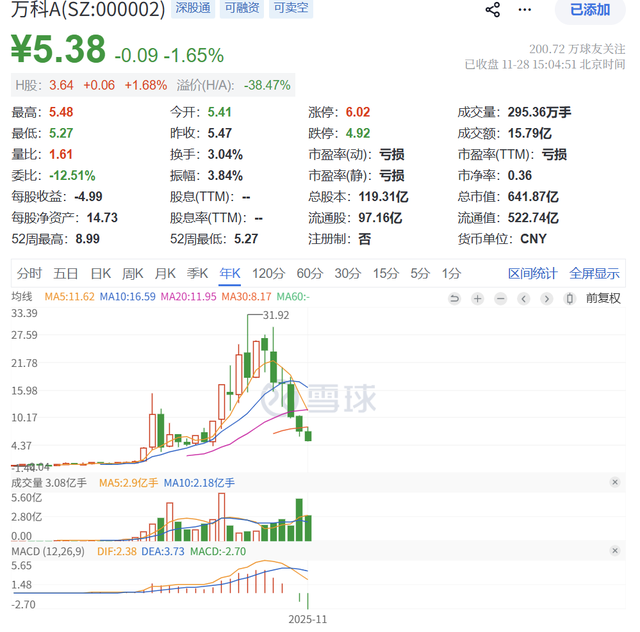Switch to 60分 chart tab
640x632 pixels.
[x=310, y=273]
